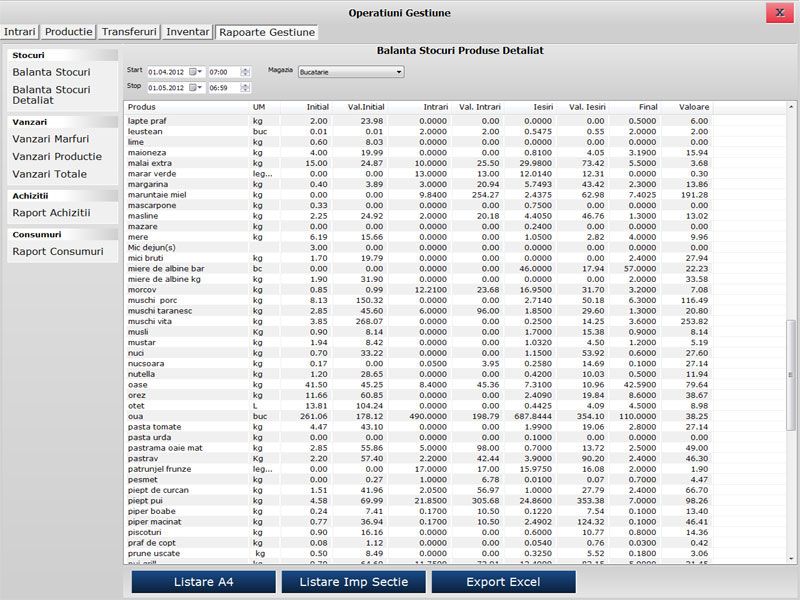Select the Inventar tab
This screenshot has width=800, height=600.
point(188,32)
